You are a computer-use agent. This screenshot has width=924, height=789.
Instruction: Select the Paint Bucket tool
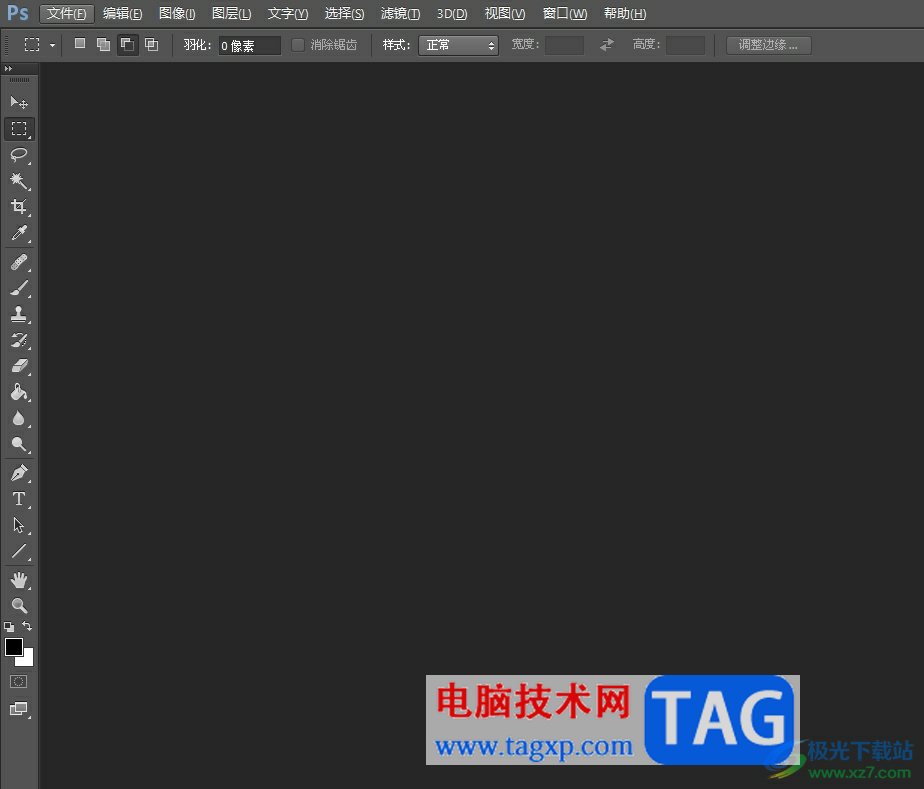coord(19,392)
